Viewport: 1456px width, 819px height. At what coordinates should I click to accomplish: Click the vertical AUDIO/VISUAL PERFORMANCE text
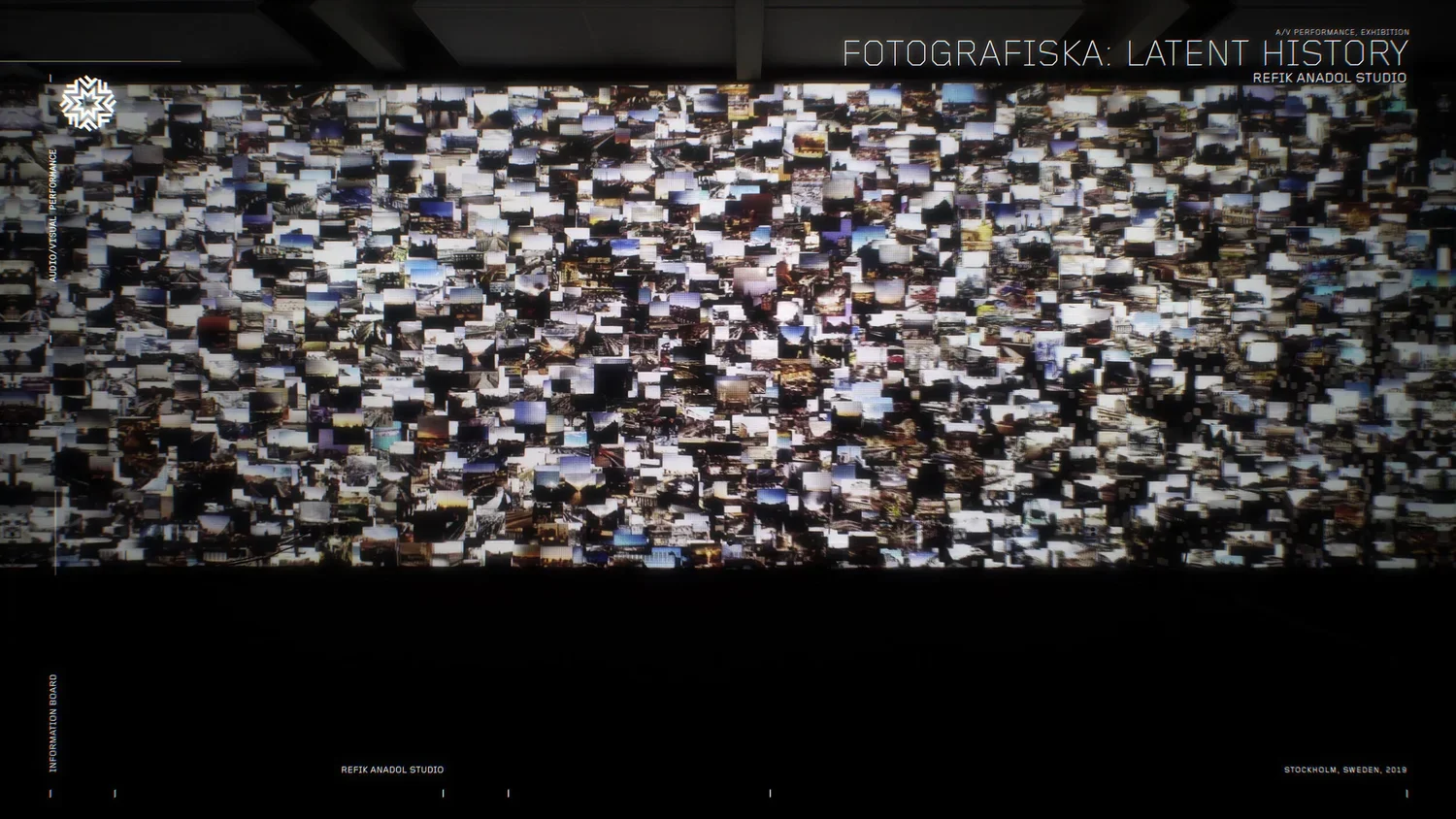pyautogui.click(x=53, y=215)
